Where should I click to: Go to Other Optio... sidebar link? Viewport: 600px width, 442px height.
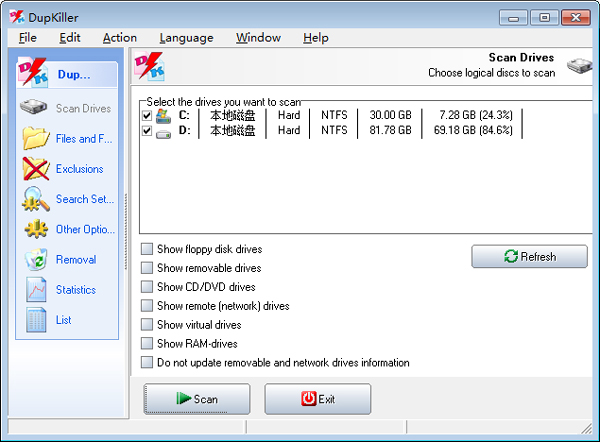85,229
